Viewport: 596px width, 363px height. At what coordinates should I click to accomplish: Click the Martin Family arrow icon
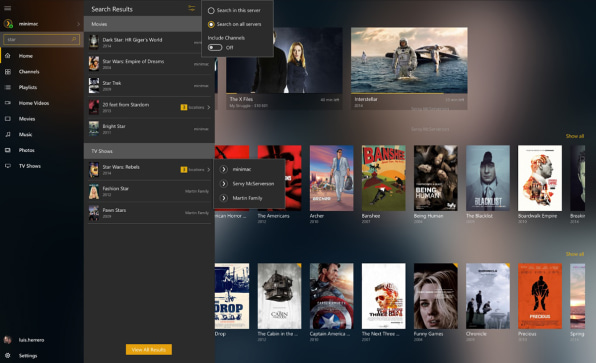(224, 198)
